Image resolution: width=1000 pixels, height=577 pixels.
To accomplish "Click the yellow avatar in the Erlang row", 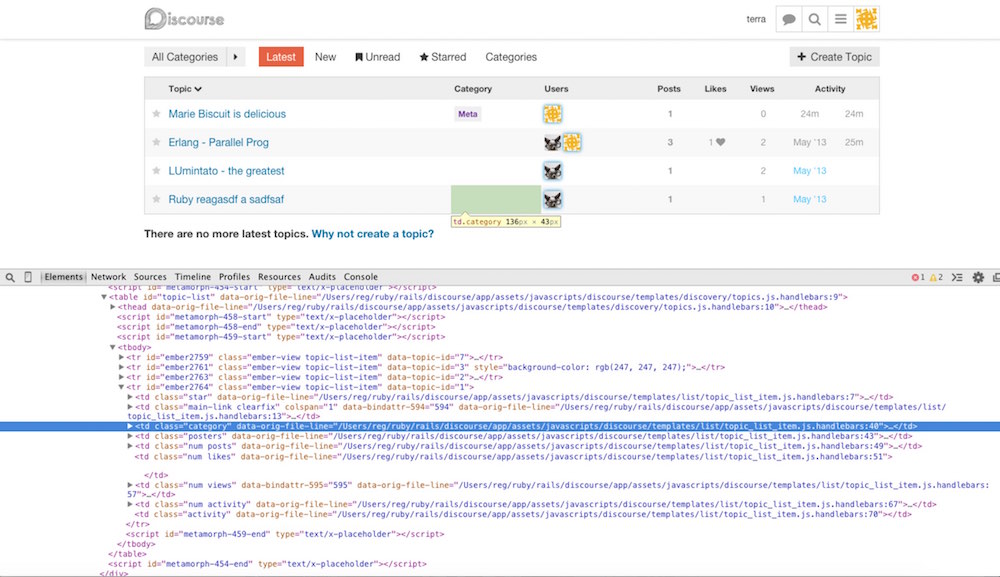I will [x=572, y=142].
